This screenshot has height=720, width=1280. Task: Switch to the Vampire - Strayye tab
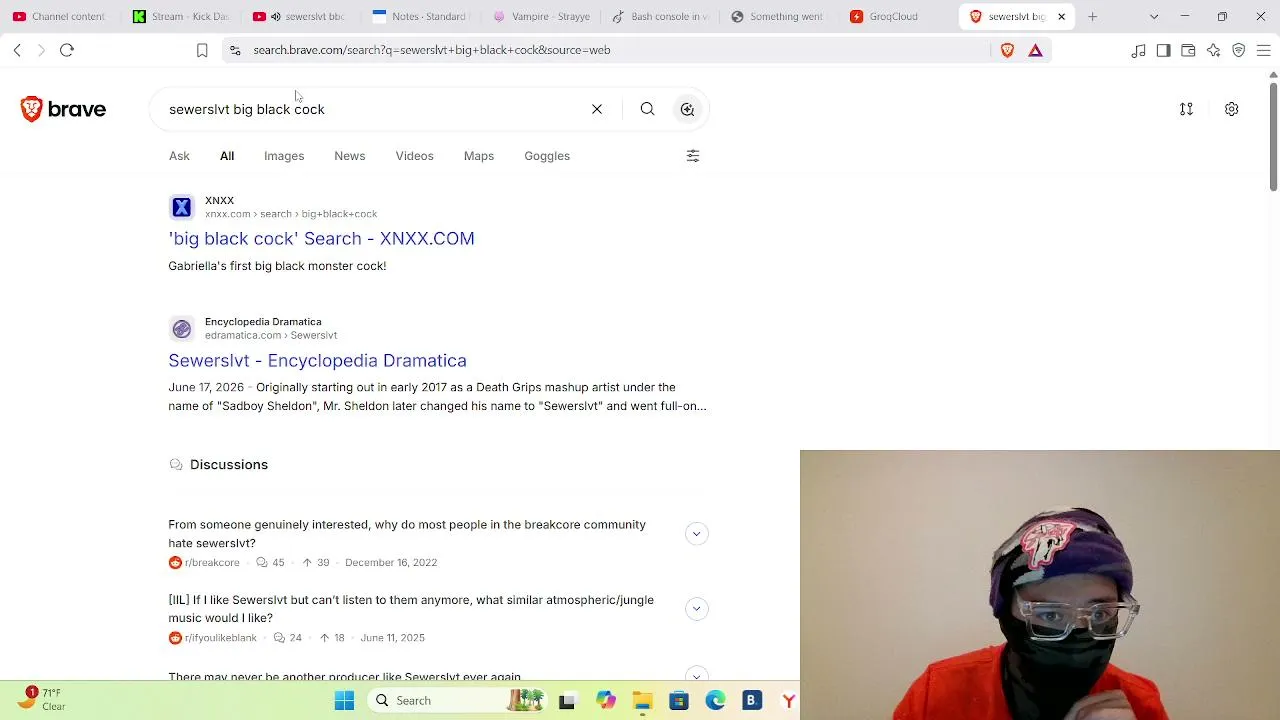point(541,16)
